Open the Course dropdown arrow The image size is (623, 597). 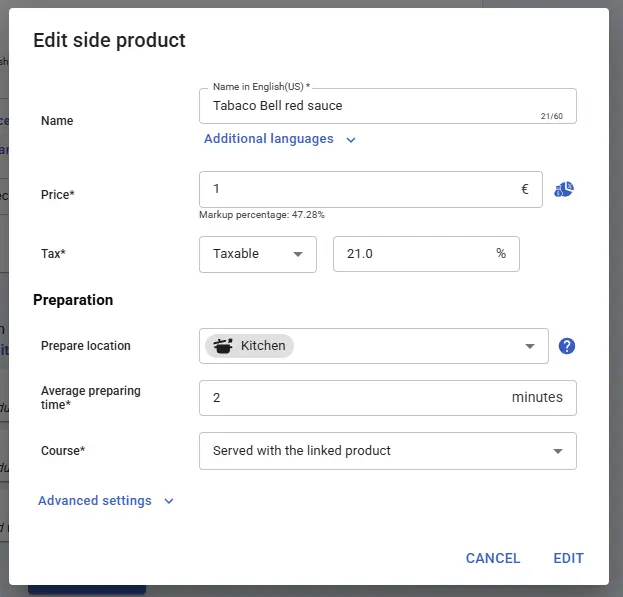(558, 451)
